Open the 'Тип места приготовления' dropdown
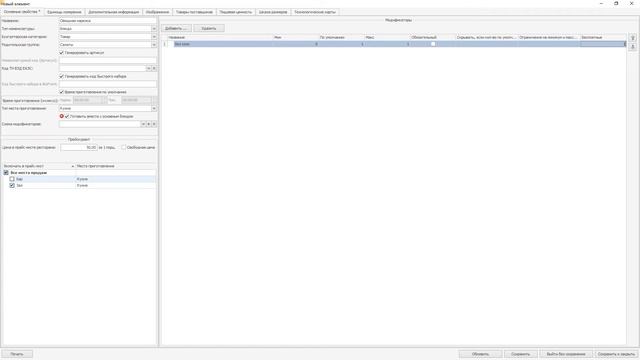Image resolution: width=640 pixels, height=360 pixels. [x=154, y=108]
